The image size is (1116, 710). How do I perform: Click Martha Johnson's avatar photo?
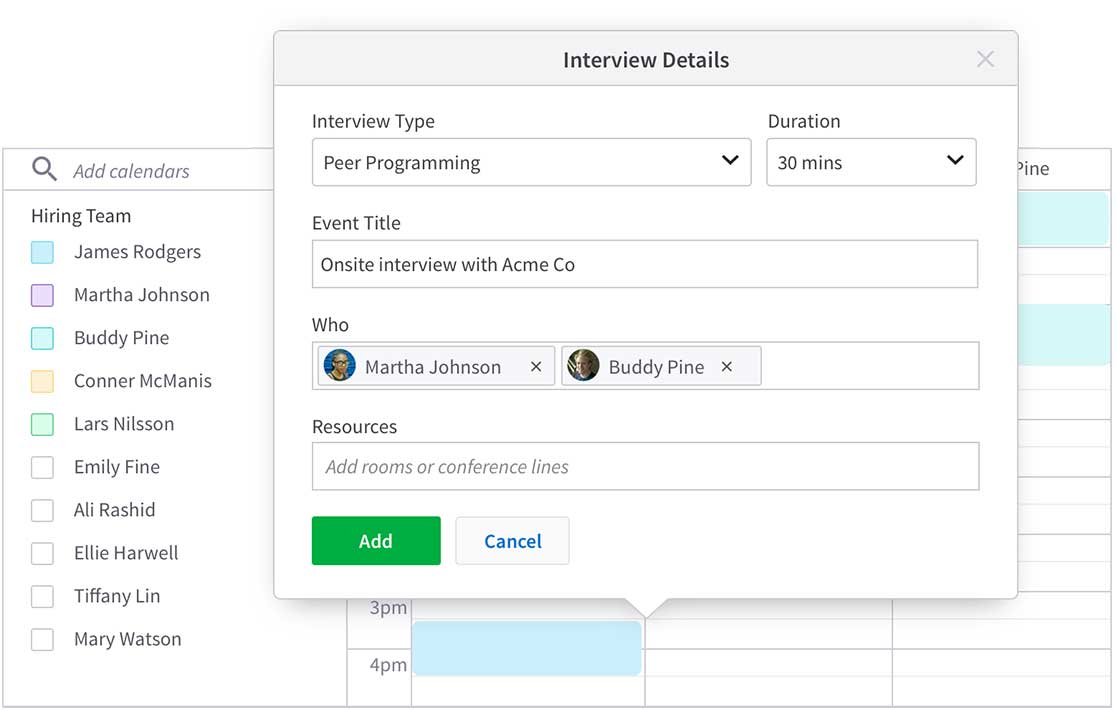[340, 366]
